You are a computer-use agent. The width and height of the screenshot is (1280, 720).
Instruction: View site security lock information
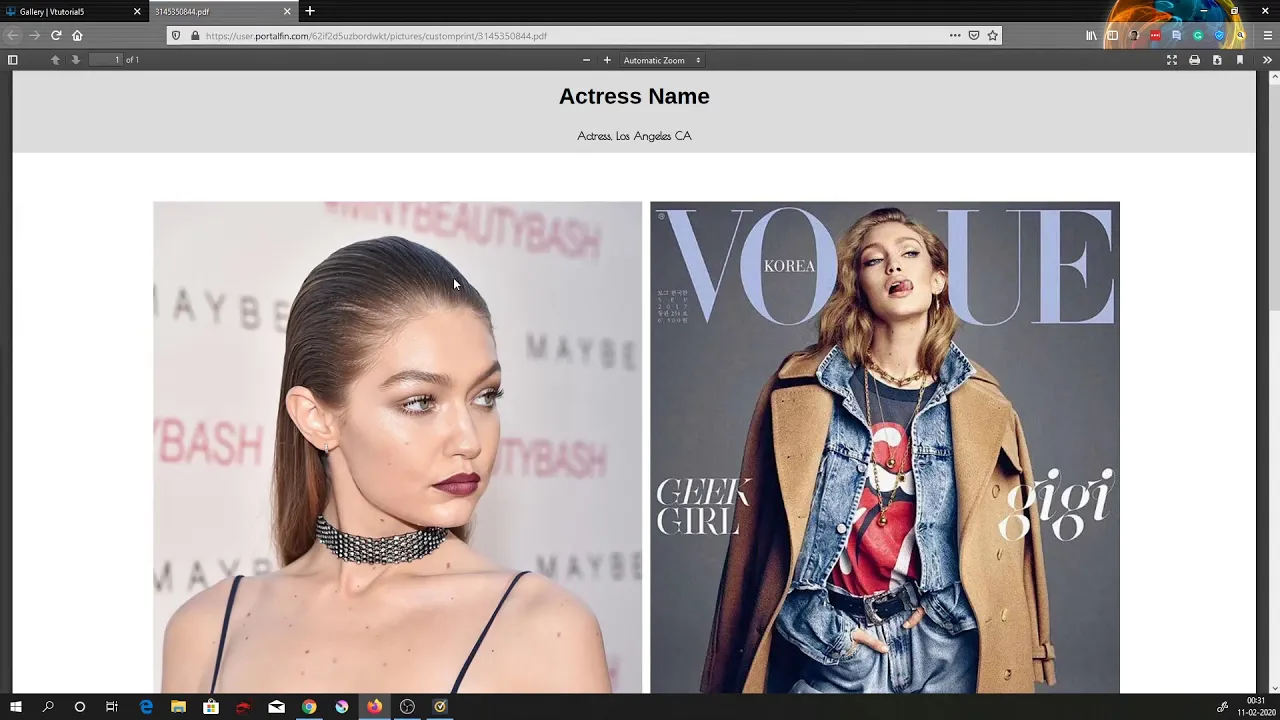195,35
